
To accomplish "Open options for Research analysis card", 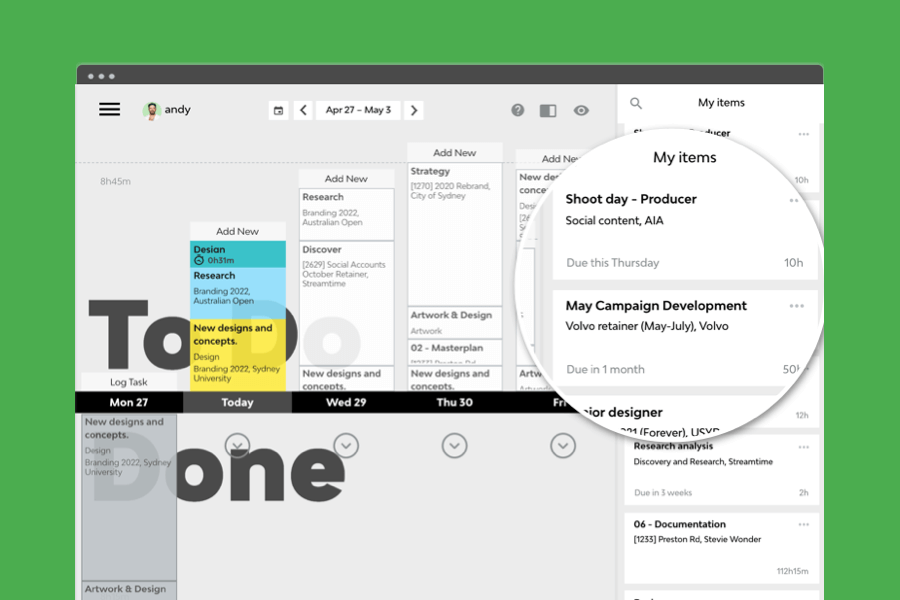I will (804, 447).
